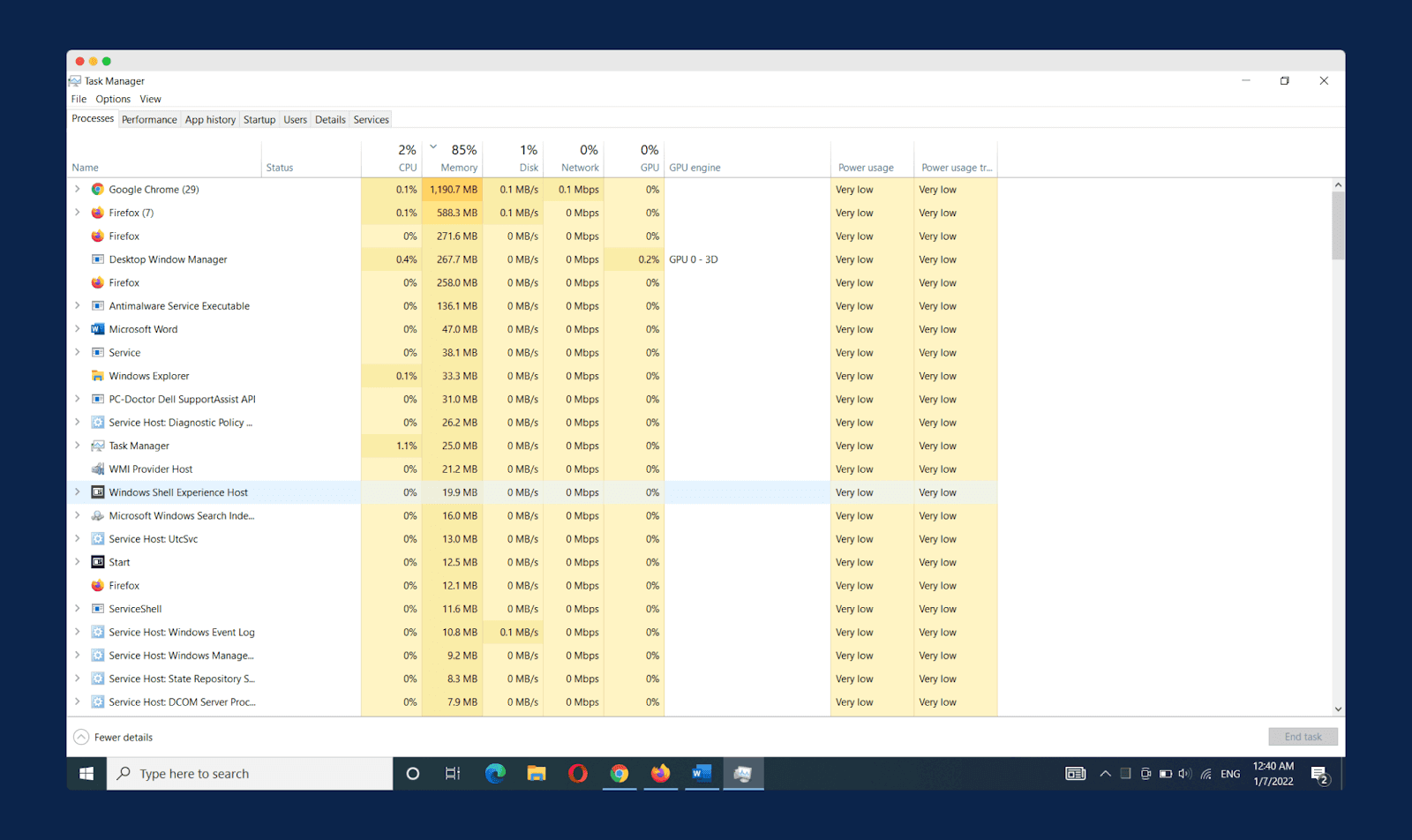
Task: Expand the Google Chrome process group
Action: 78,190
